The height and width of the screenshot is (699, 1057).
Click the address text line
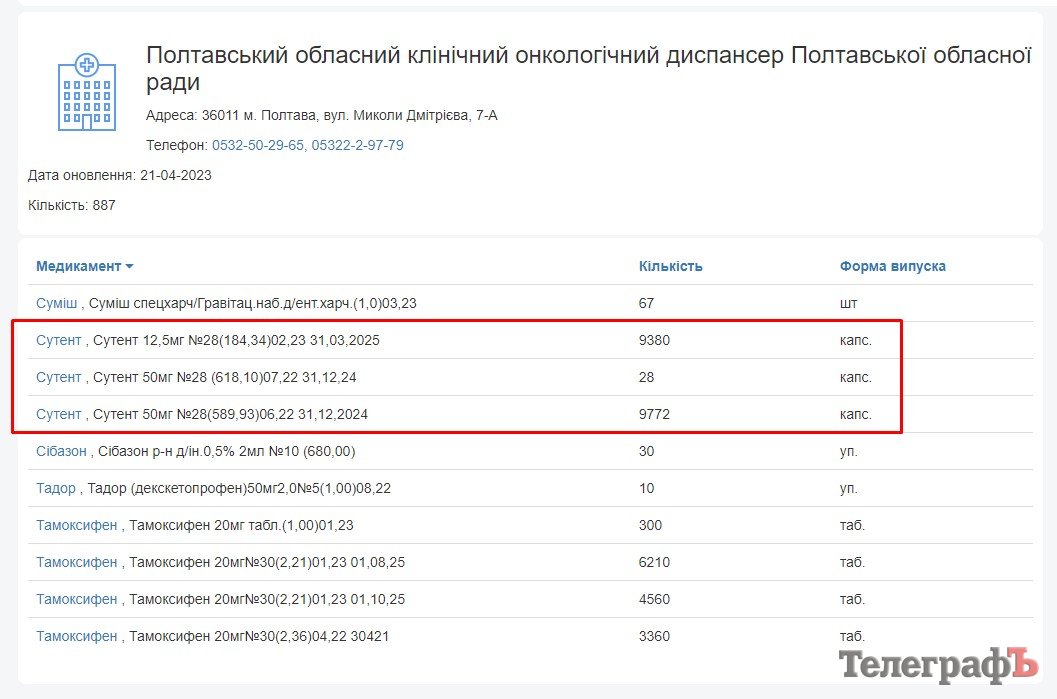click(321, 115)
